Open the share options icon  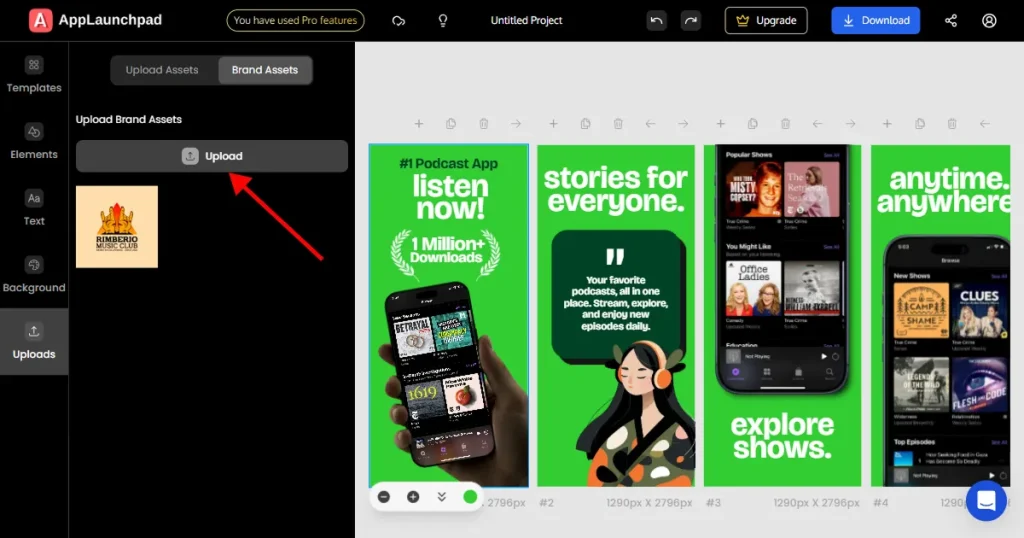[951, 21]
